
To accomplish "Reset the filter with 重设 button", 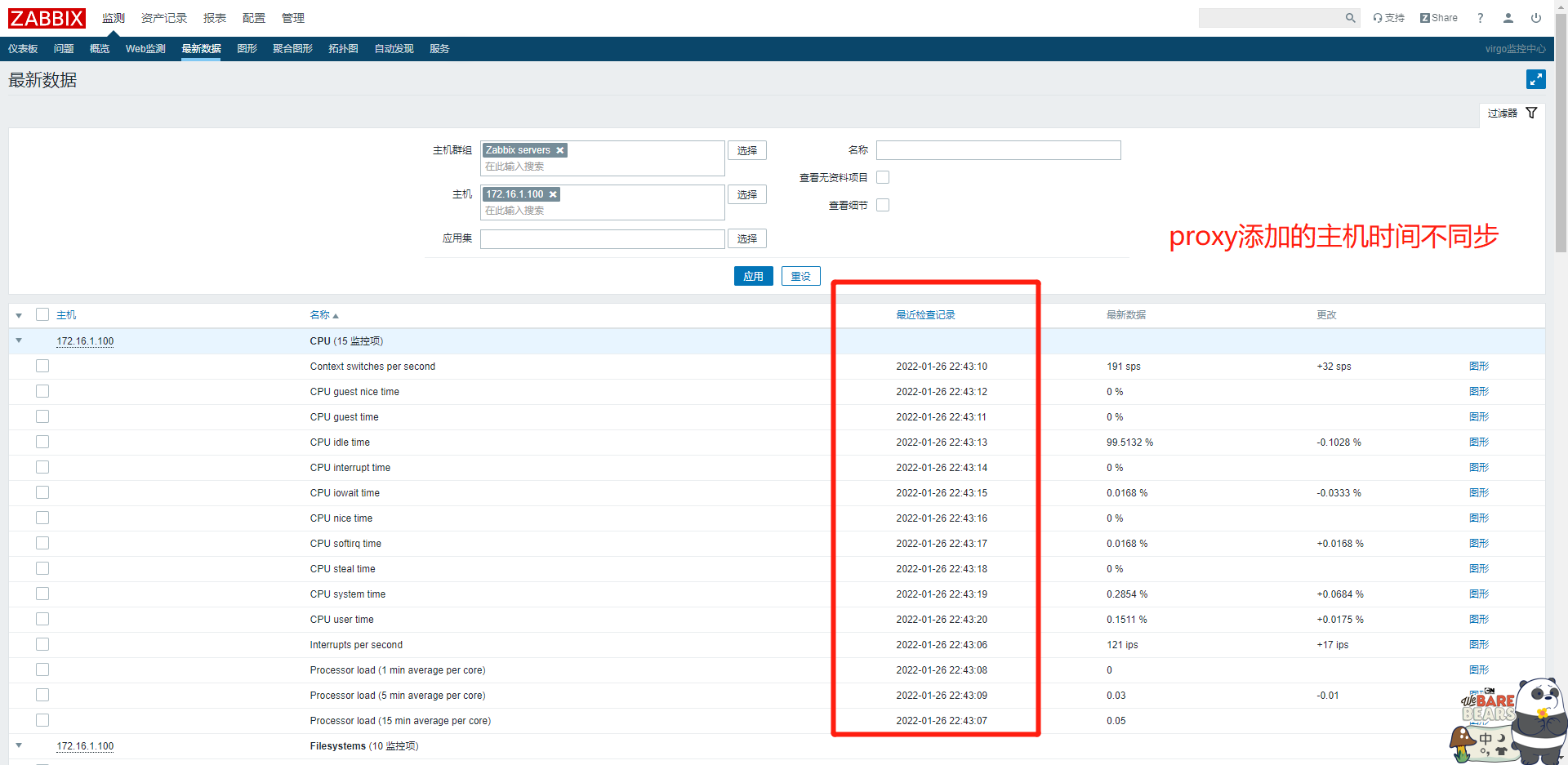I will pyautogui.click(x=801, y=276).
